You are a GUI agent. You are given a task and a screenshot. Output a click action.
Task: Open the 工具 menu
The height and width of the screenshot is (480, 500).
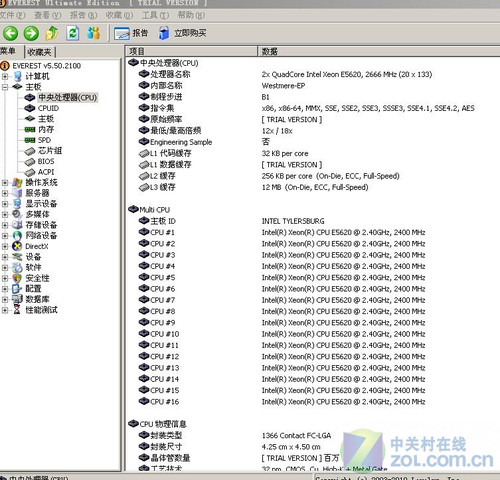[x=155, y=15]
